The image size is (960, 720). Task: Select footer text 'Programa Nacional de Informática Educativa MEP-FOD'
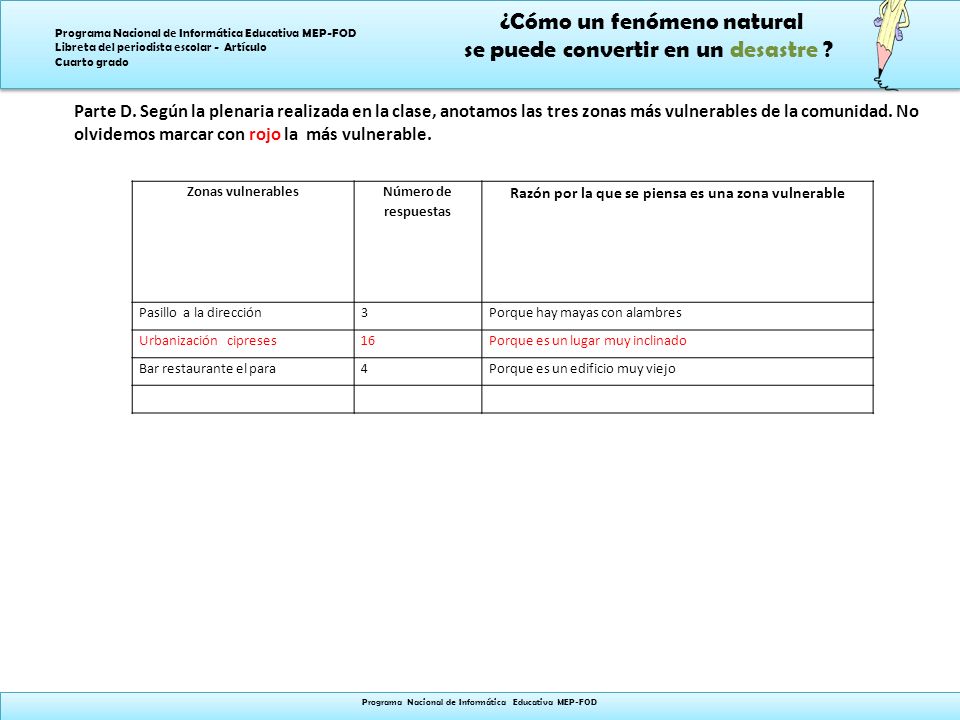coord(479,702)
